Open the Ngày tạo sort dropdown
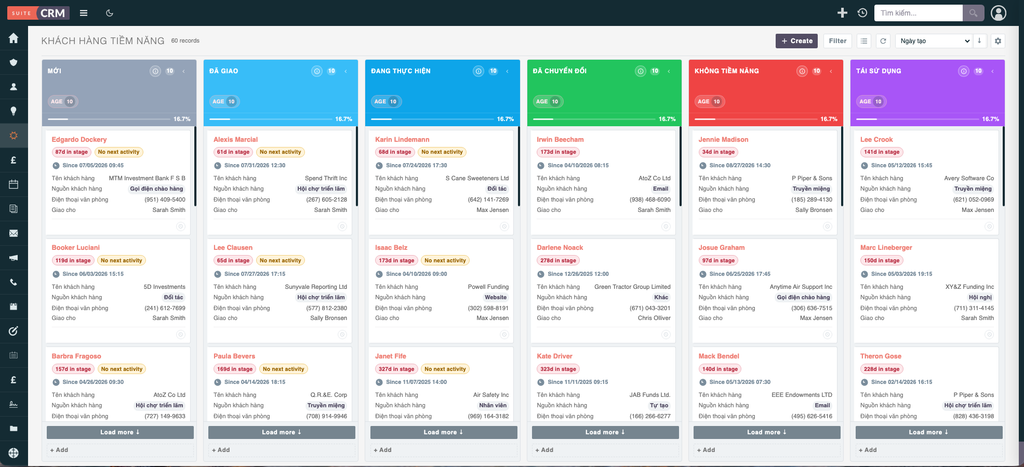This screenshot has width=1024, height=467. click(933, 40)
